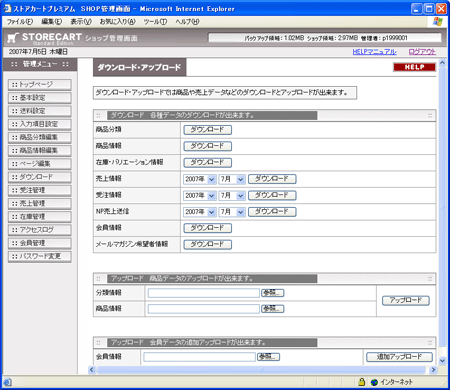Open the ツール(T) menu
This screenshot has width=450, height=390.
click(155, 22)
